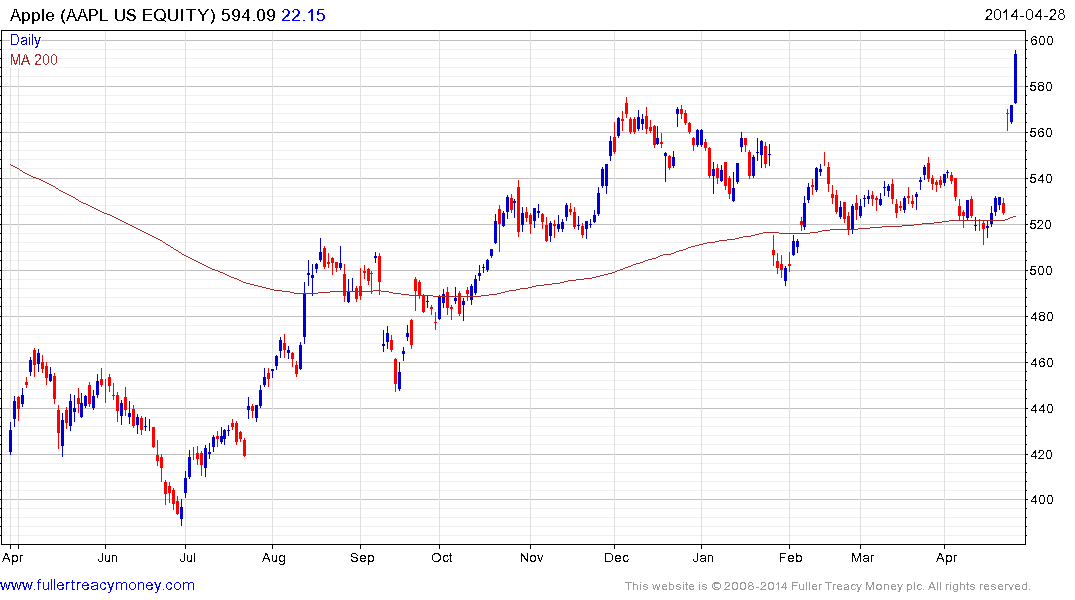
Task: Click the date label 2014-04-28
Action: (x=1024, y=14)
